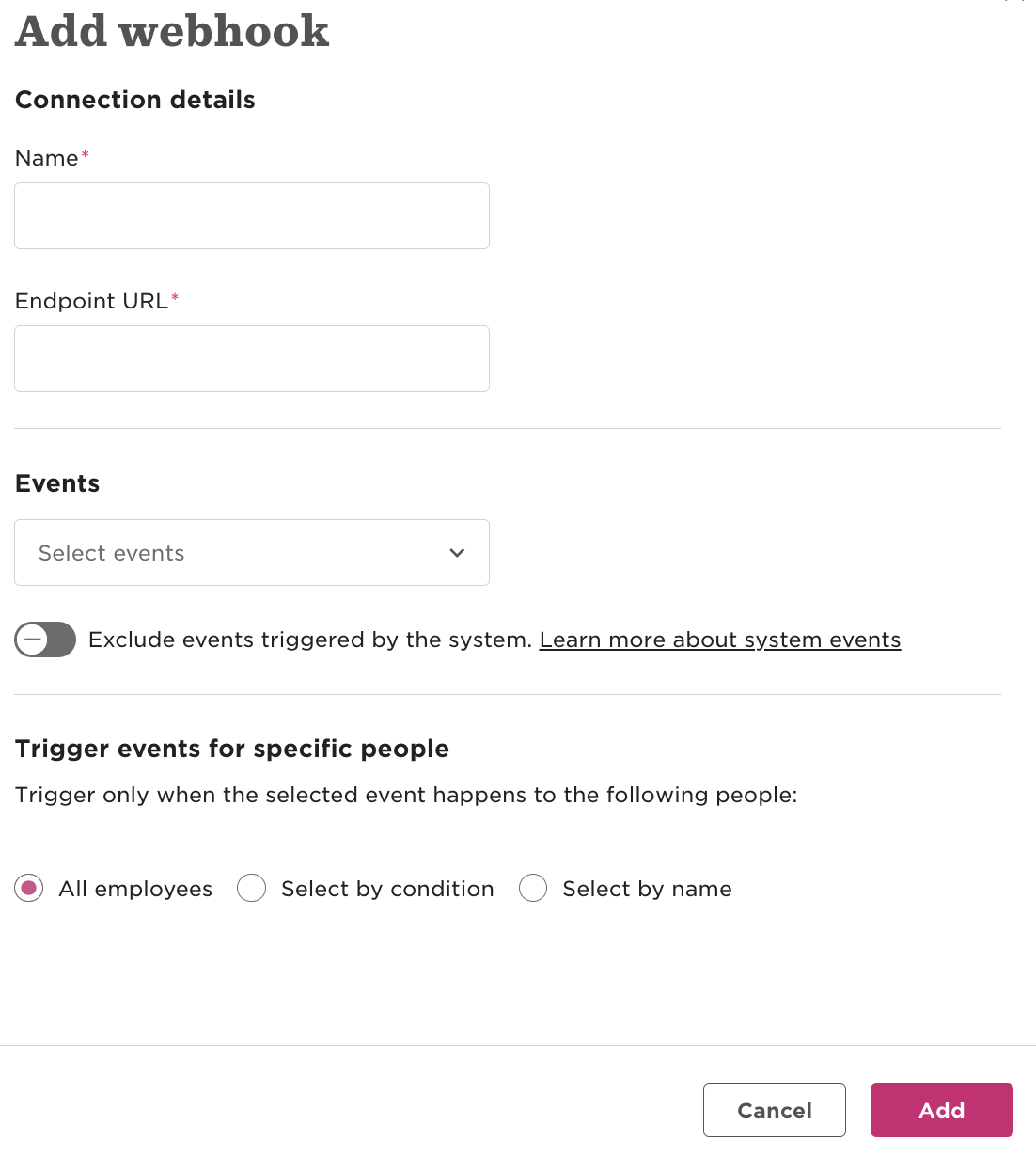The image size is (1036, 1153).
Task: Enable exclusion of system-triggered events
Action: (45, 640)
